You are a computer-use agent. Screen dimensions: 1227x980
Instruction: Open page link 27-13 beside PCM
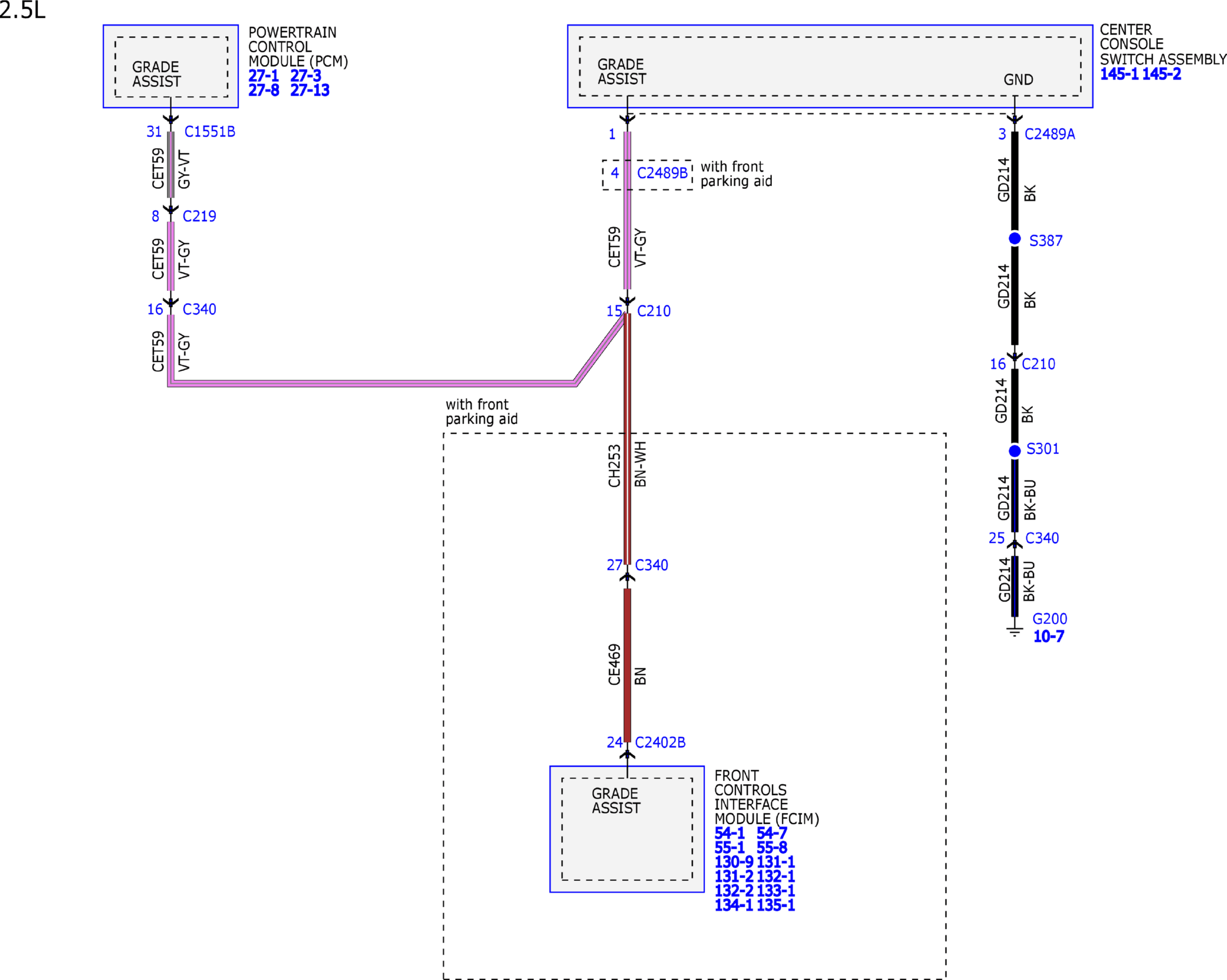click(310, 90)
